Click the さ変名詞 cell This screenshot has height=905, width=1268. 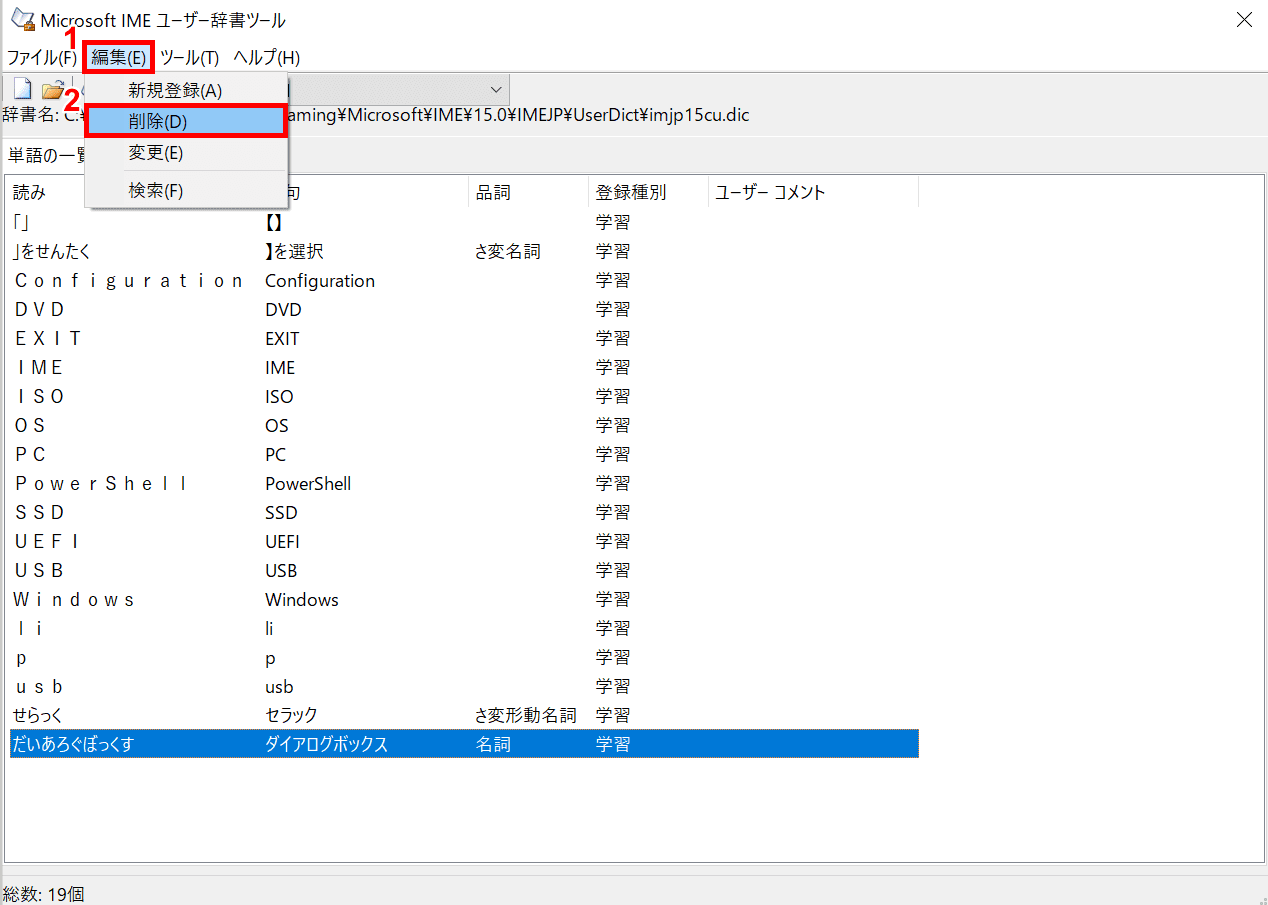(x=508, y=252)
